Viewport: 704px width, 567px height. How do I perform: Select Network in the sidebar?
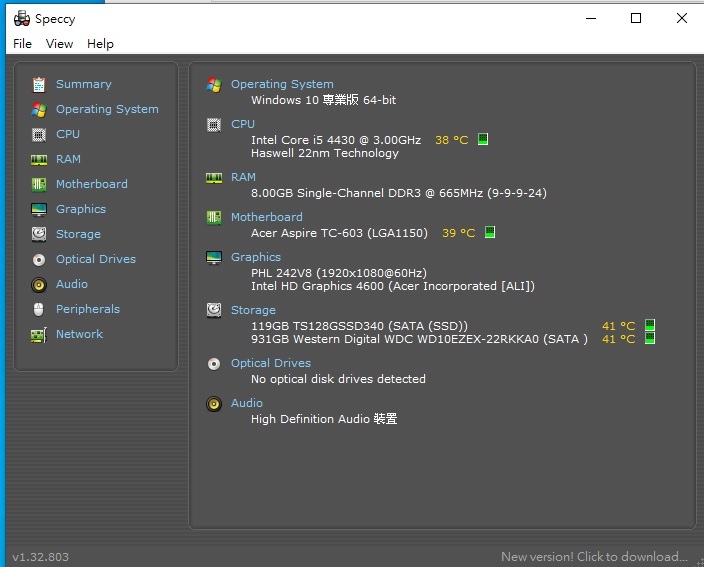click(79, 334)
